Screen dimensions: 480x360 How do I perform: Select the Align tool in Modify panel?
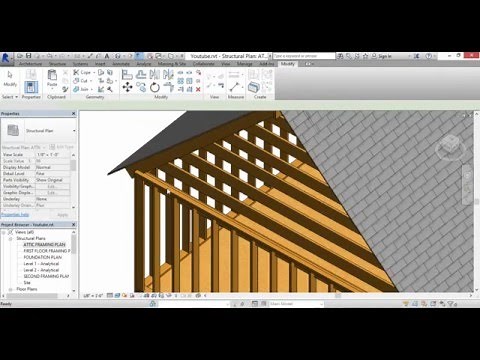[x=127, y=75]
